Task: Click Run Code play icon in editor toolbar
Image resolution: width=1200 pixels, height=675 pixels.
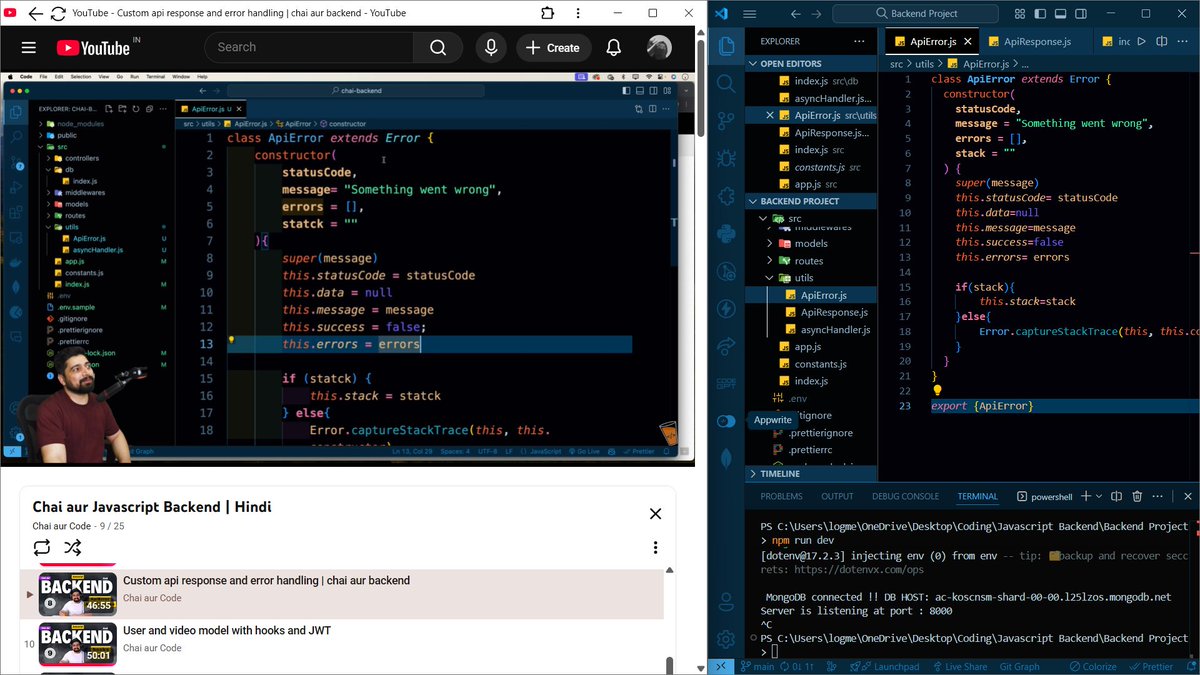Action: (x=1141, y=41)
